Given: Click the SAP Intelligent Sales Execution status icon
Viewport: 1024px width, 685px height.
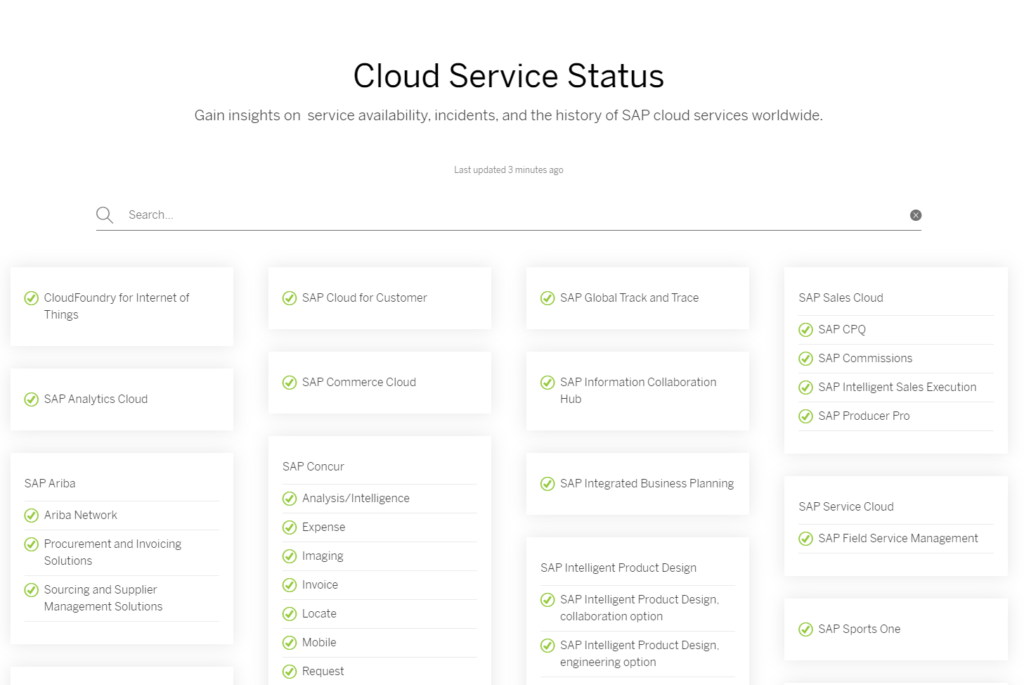Looking at the screenshot, I should point(806,387).
